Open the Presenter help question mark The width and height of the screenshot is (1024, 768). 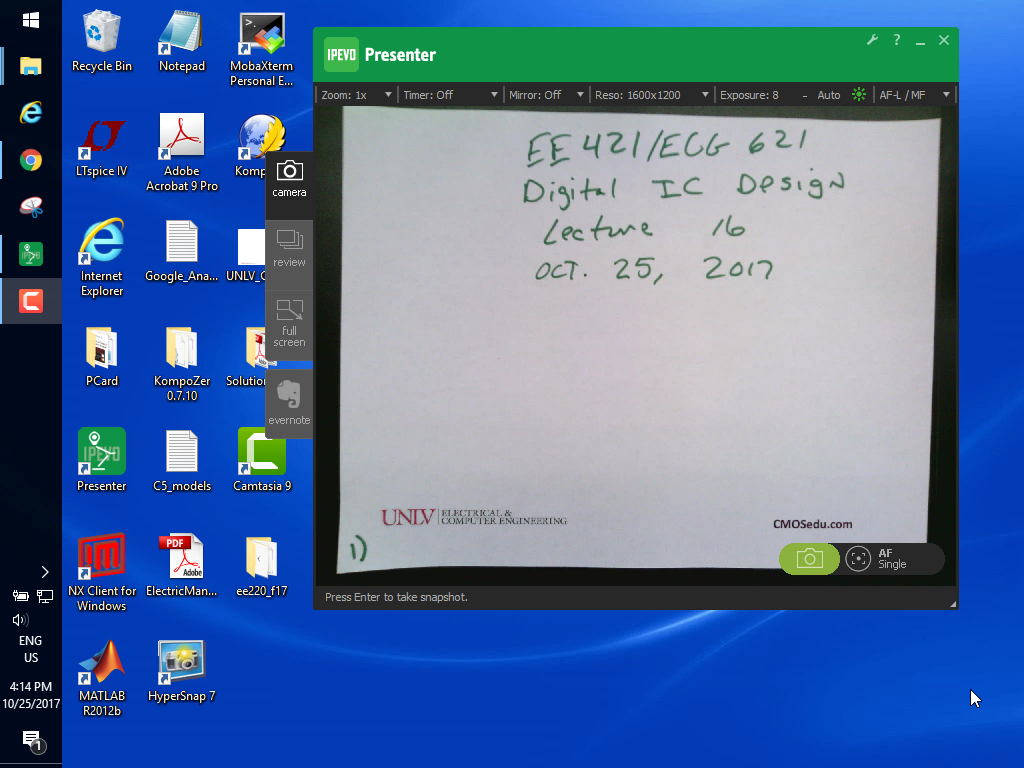[897, 40]
